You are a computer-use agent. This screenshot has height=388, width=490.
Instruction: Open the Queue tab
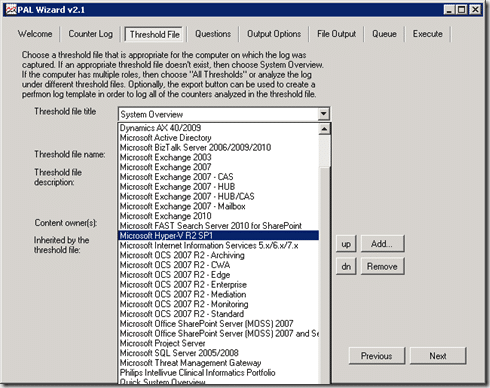point(384,34)
